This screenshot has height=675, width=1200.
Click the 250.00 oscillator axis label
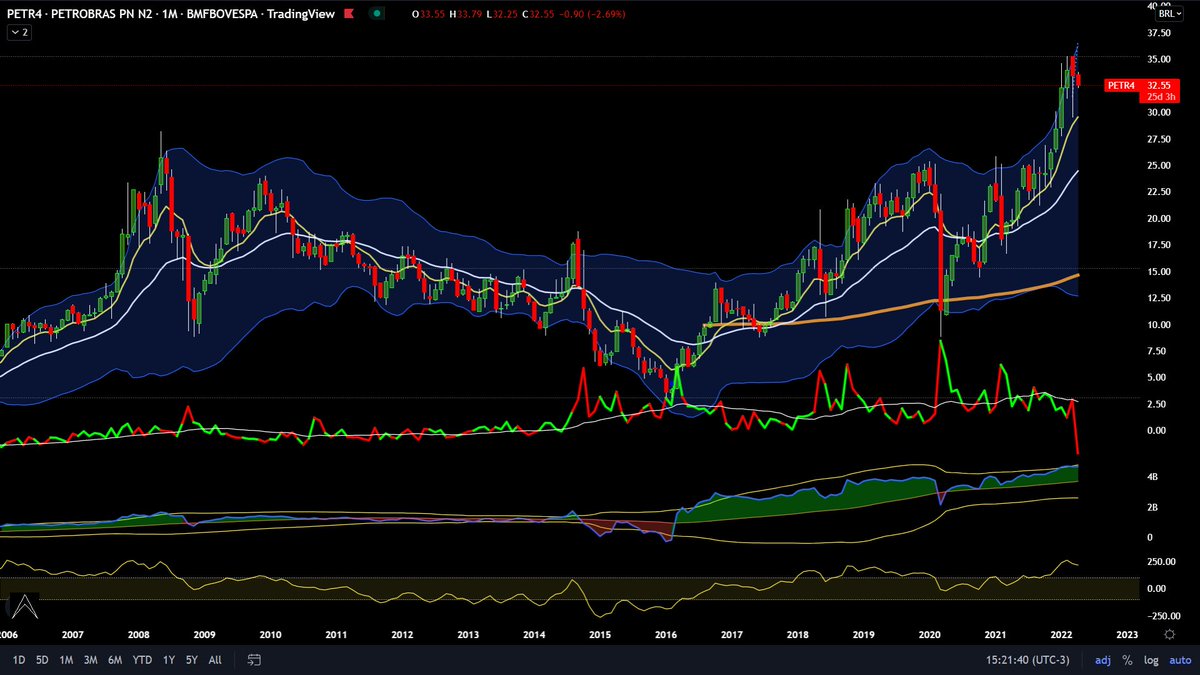(1161, 562)
